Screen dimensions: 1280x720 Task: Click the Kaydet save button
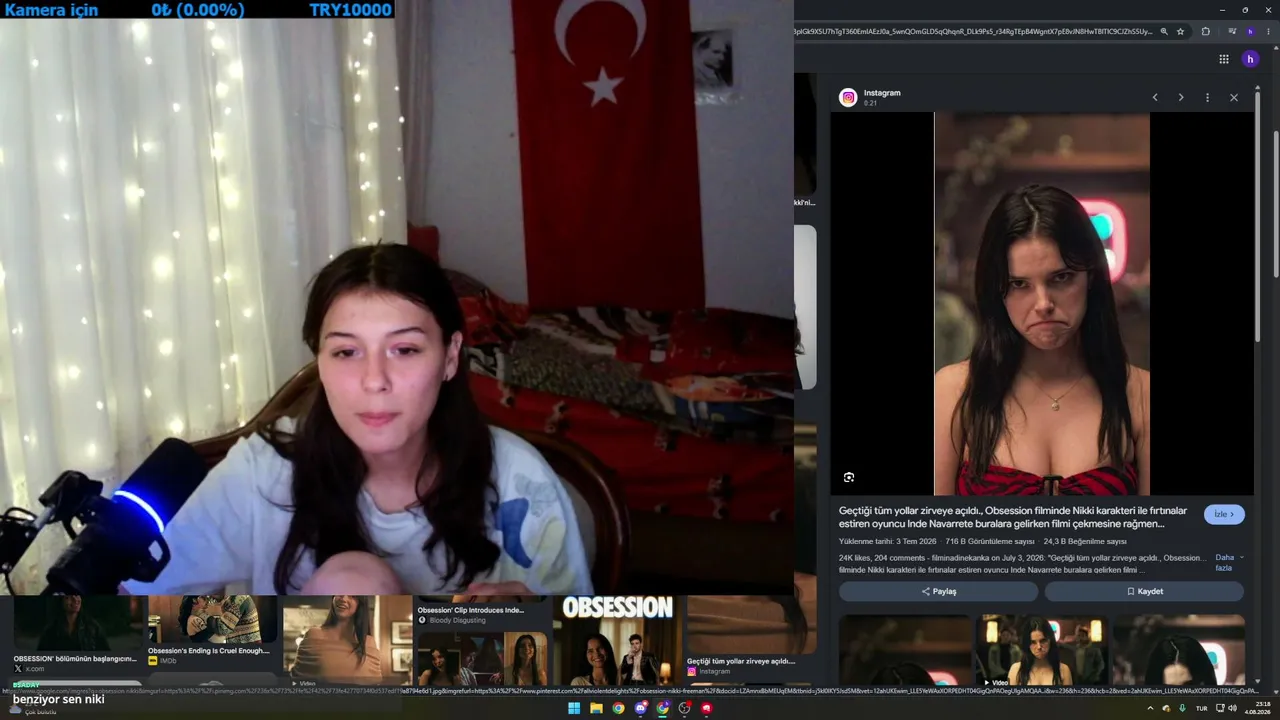pyautogui.click(x=1144, y=591)
